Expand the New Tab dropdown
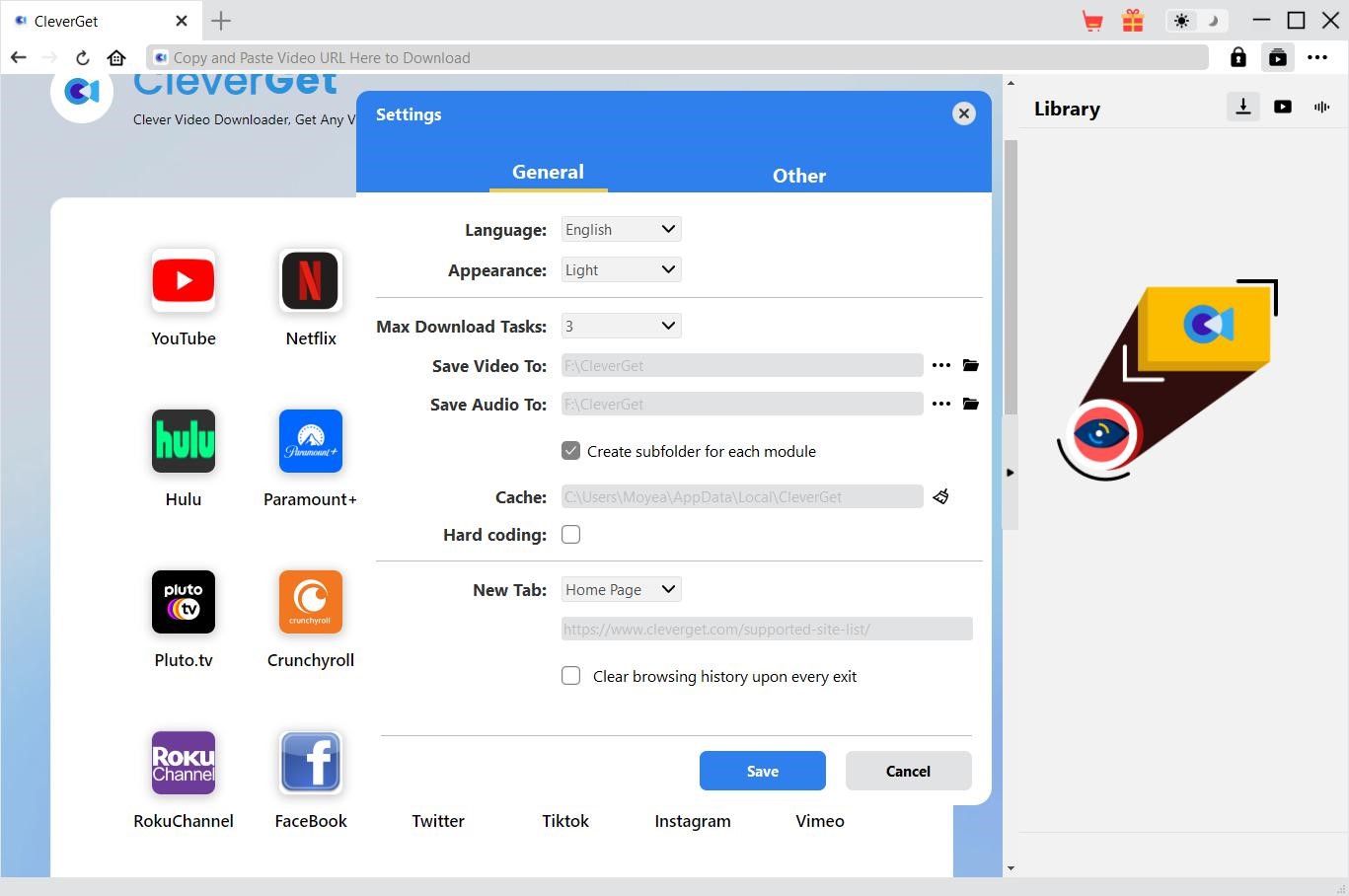This screenshot has width=1349, height=896. click(x=621, y=589)
